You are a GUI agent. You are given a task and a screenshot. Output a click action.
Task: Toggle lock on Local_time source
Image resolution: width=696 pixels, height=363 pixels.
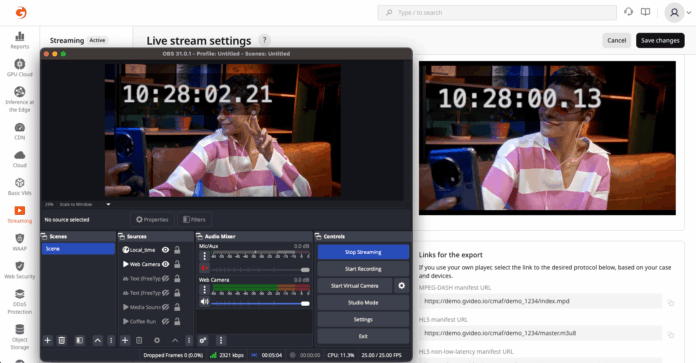coord(177,250)
